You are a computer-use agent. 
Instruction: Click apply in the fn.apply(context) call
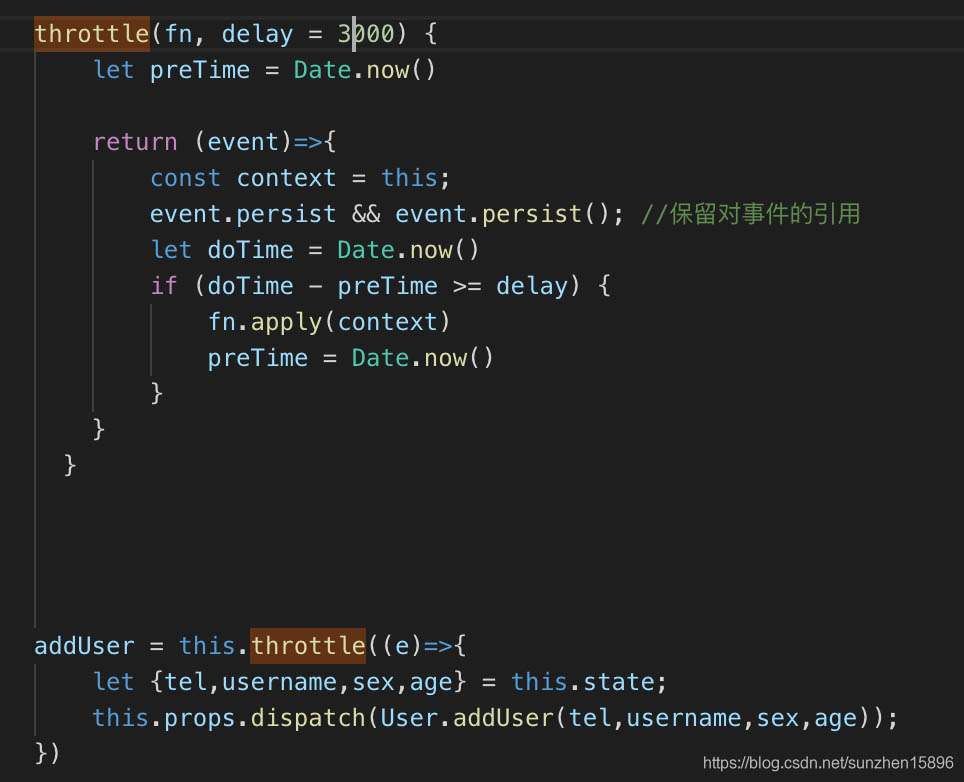294,322
